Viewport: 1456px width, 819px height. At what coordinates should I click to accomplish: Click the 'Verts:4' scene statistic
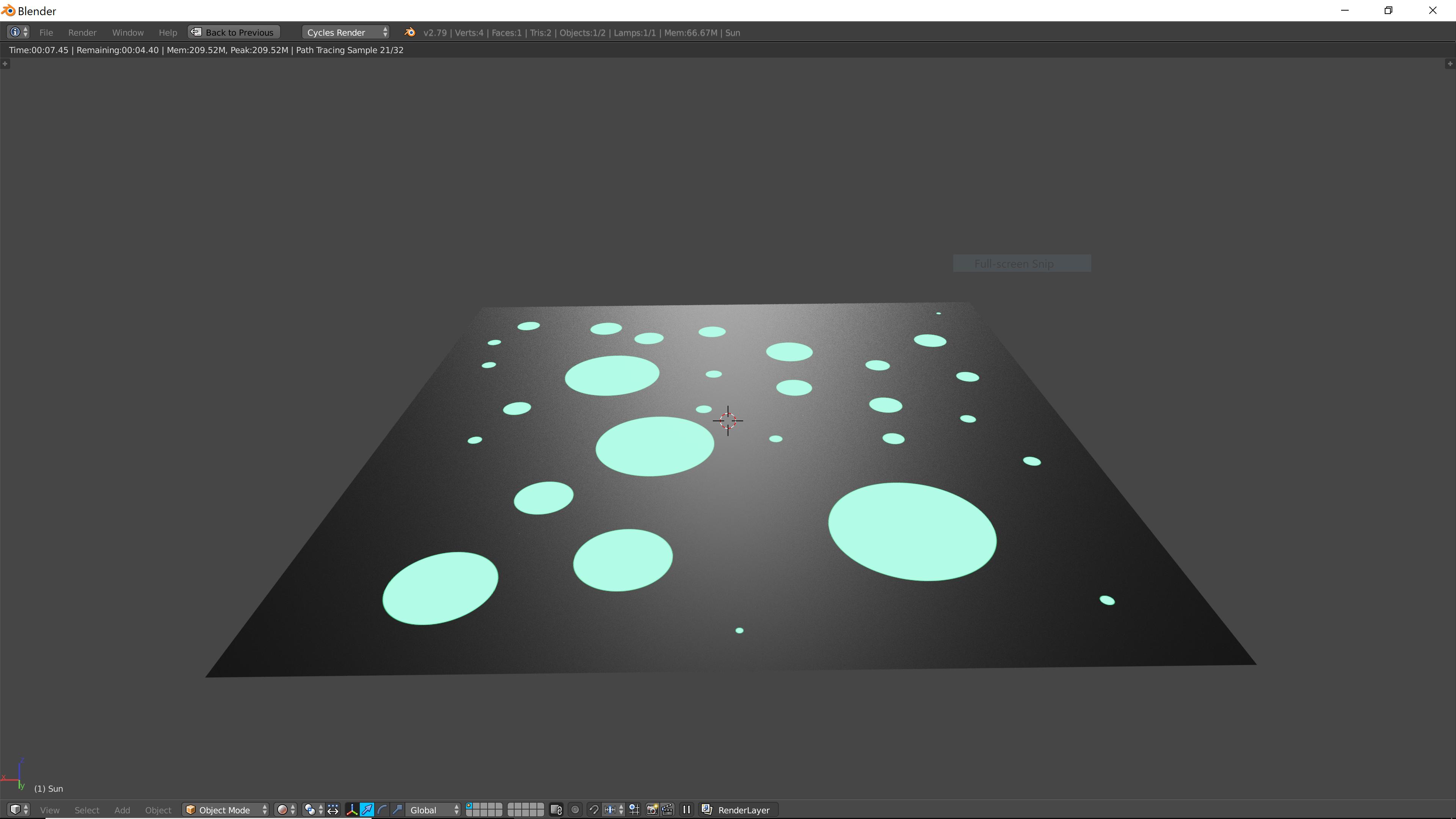(469, 32)
